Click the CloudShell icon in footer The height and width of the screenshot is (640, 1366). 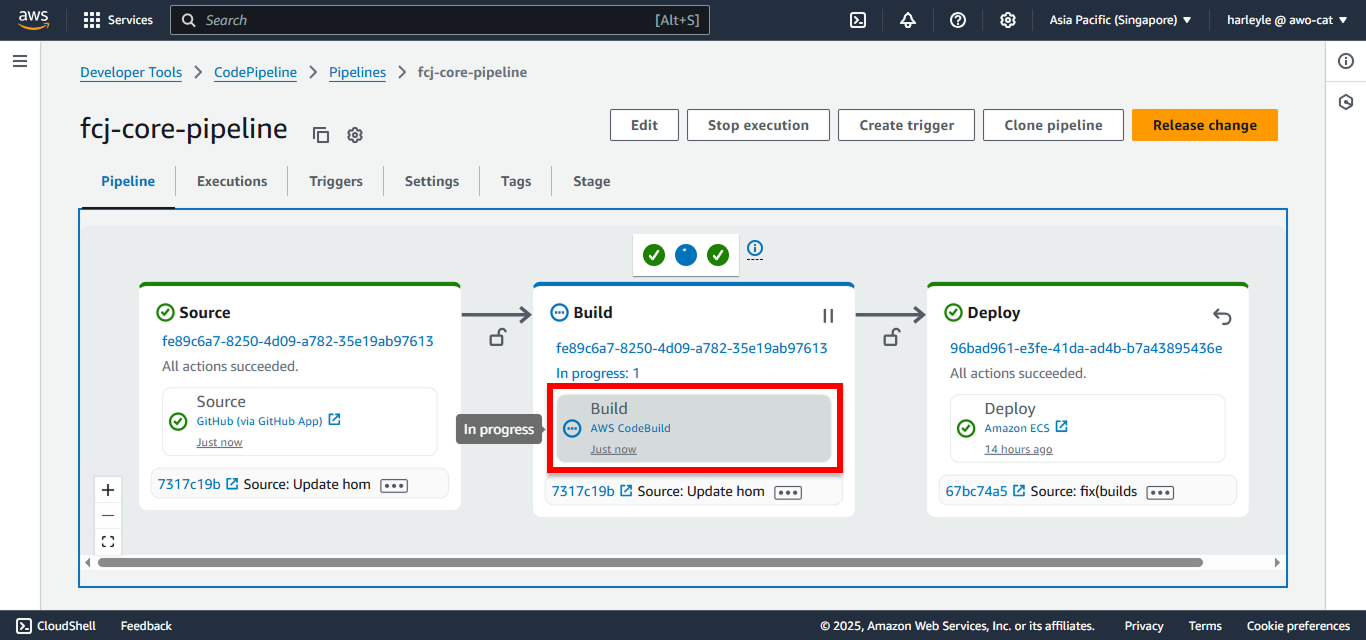pyautogui.click(x=24, y=626)
